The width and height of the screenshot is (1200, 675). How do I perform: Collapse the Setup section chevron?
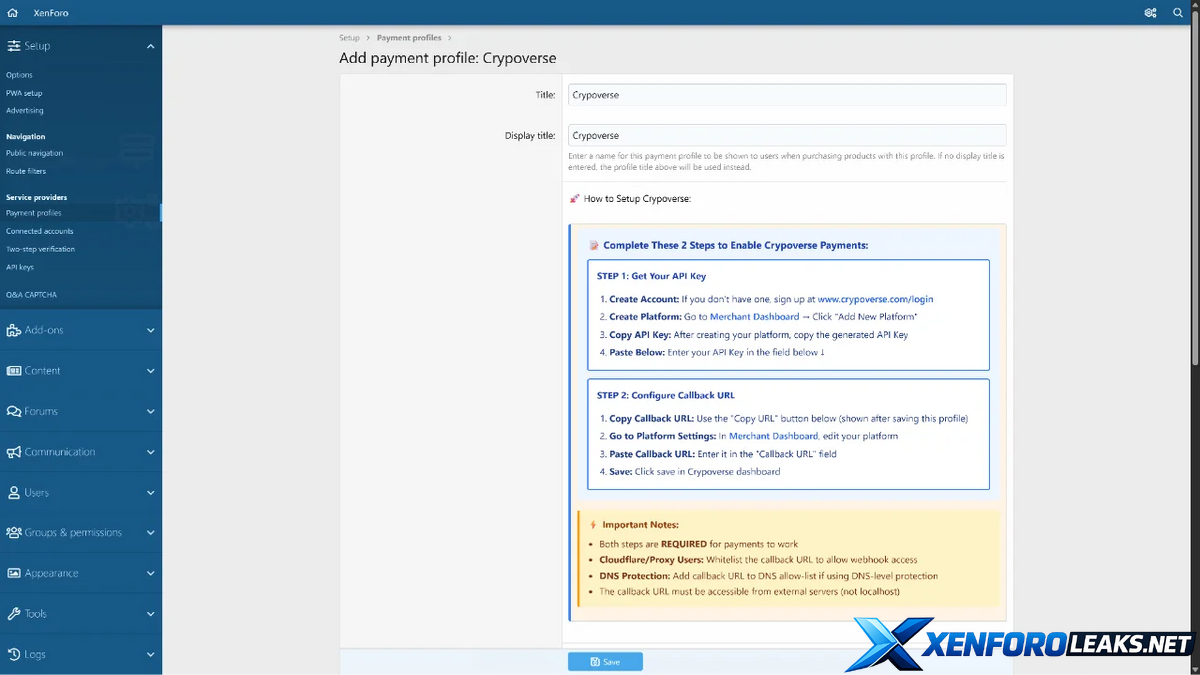coord(150,46)
